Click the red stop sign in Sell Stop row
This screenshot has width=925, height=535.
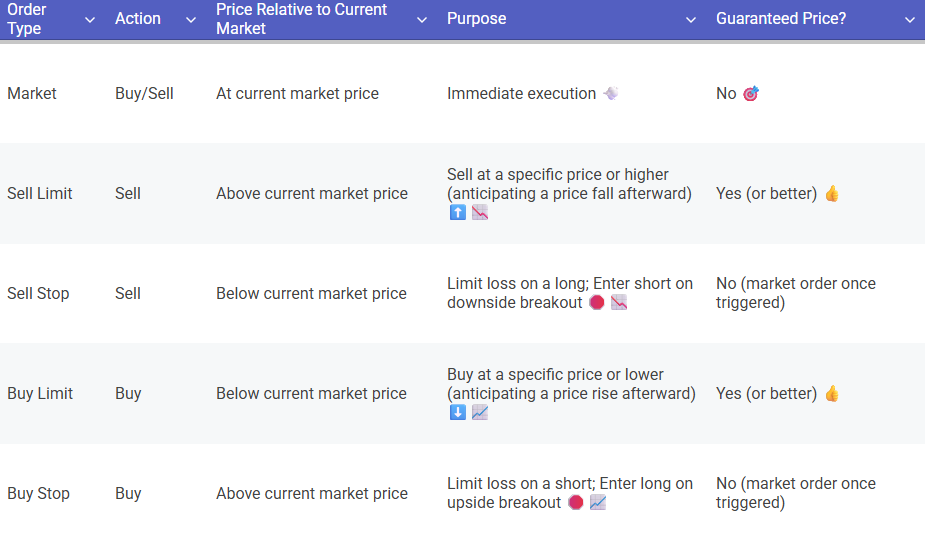(x=597, y=303)
